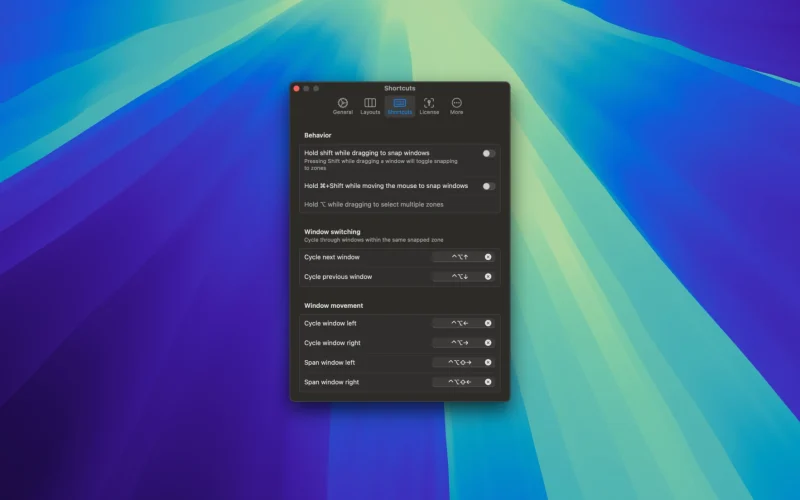The height and width of the screenshot is (500, 800).
Task: Open the General preferences tab
Action: [342, 106]
